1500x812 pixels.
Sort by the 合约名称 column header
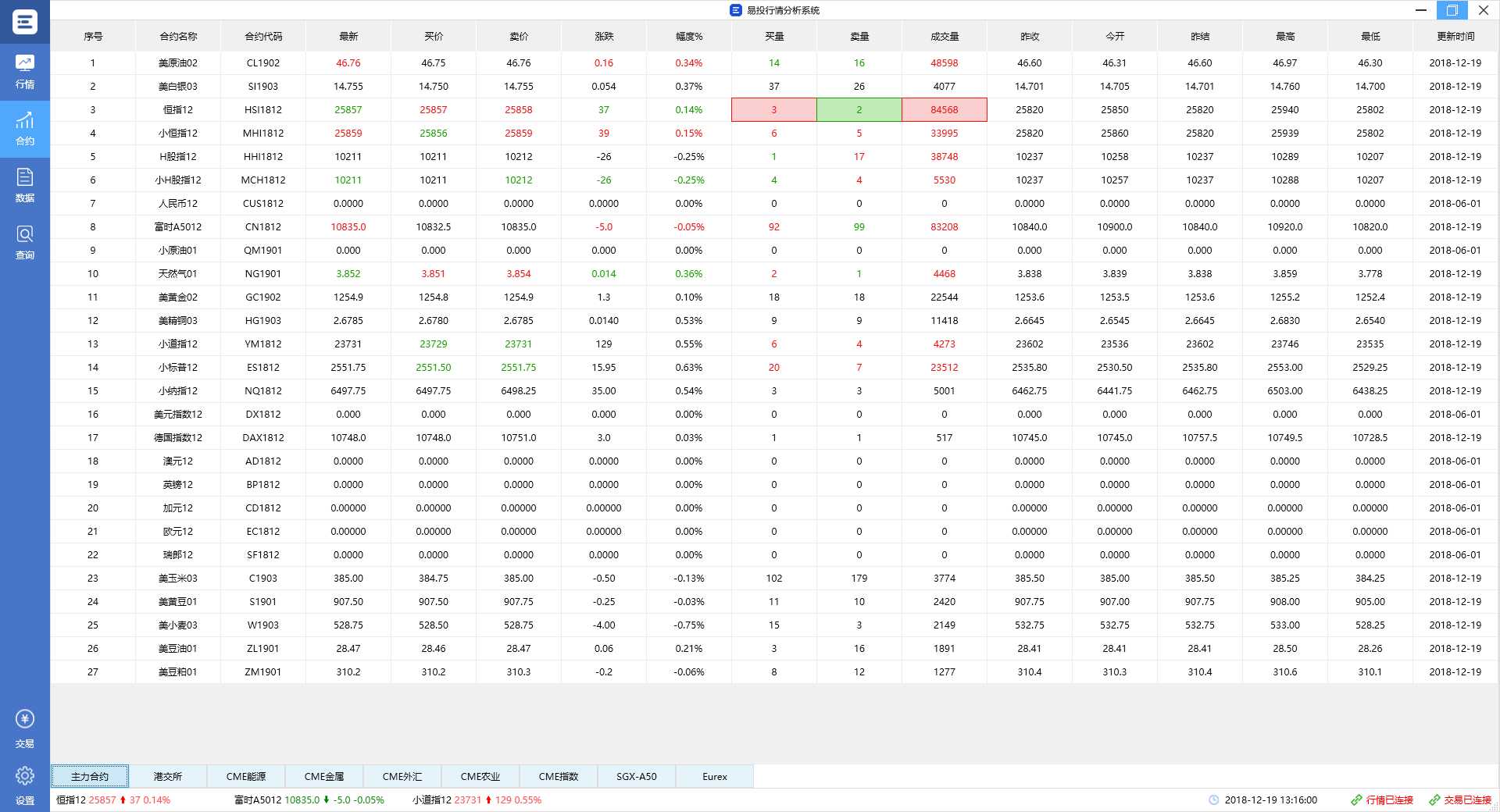coord(178,36)
